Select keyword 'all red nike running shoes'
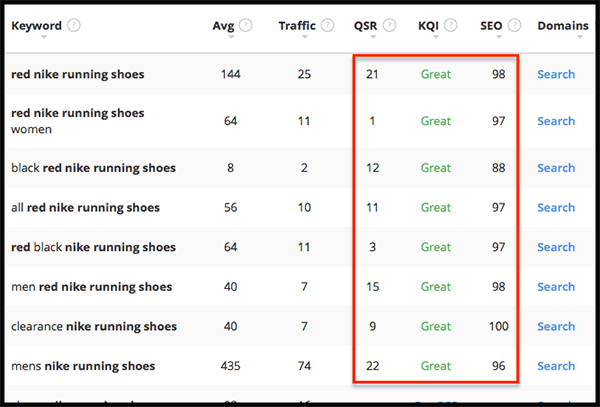600x407 pixels. pos(85,208)
